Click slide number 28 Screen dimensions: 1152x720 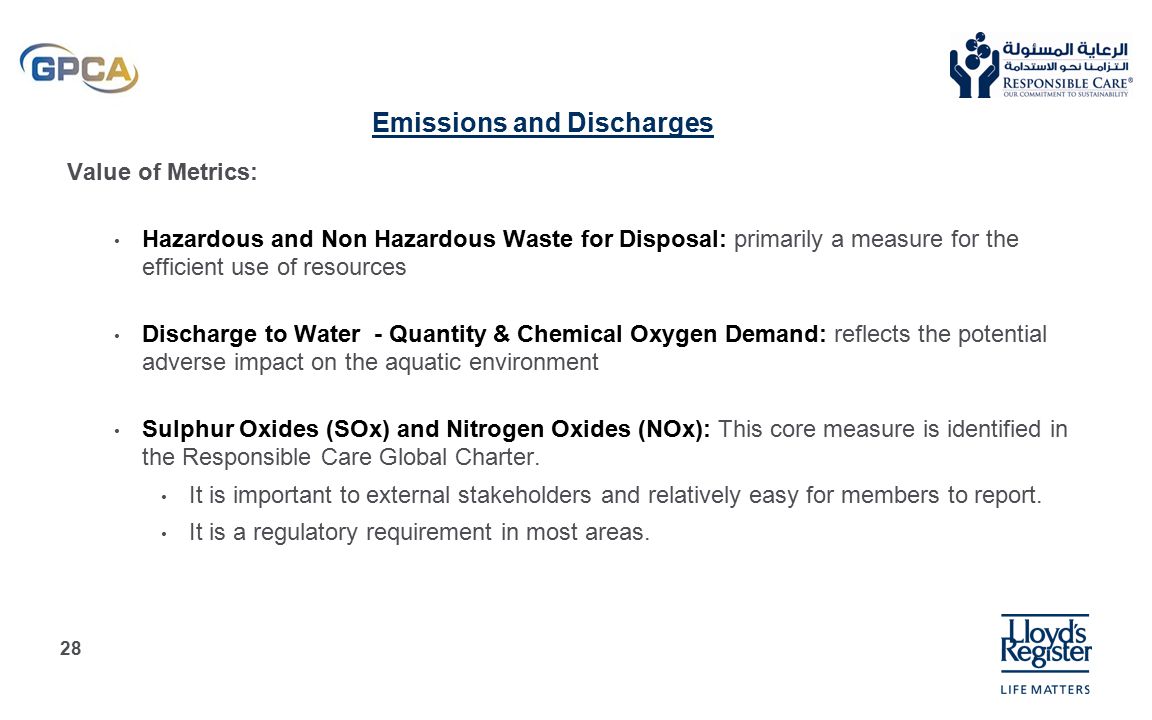click(71, 648)
